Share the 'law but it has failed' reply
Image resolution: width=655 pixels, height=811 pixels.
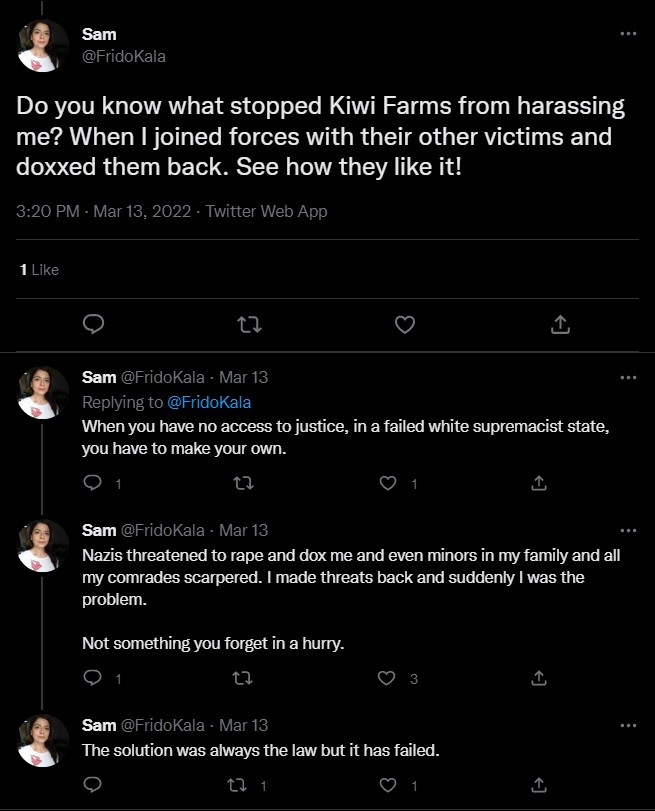tap(539, 785)
